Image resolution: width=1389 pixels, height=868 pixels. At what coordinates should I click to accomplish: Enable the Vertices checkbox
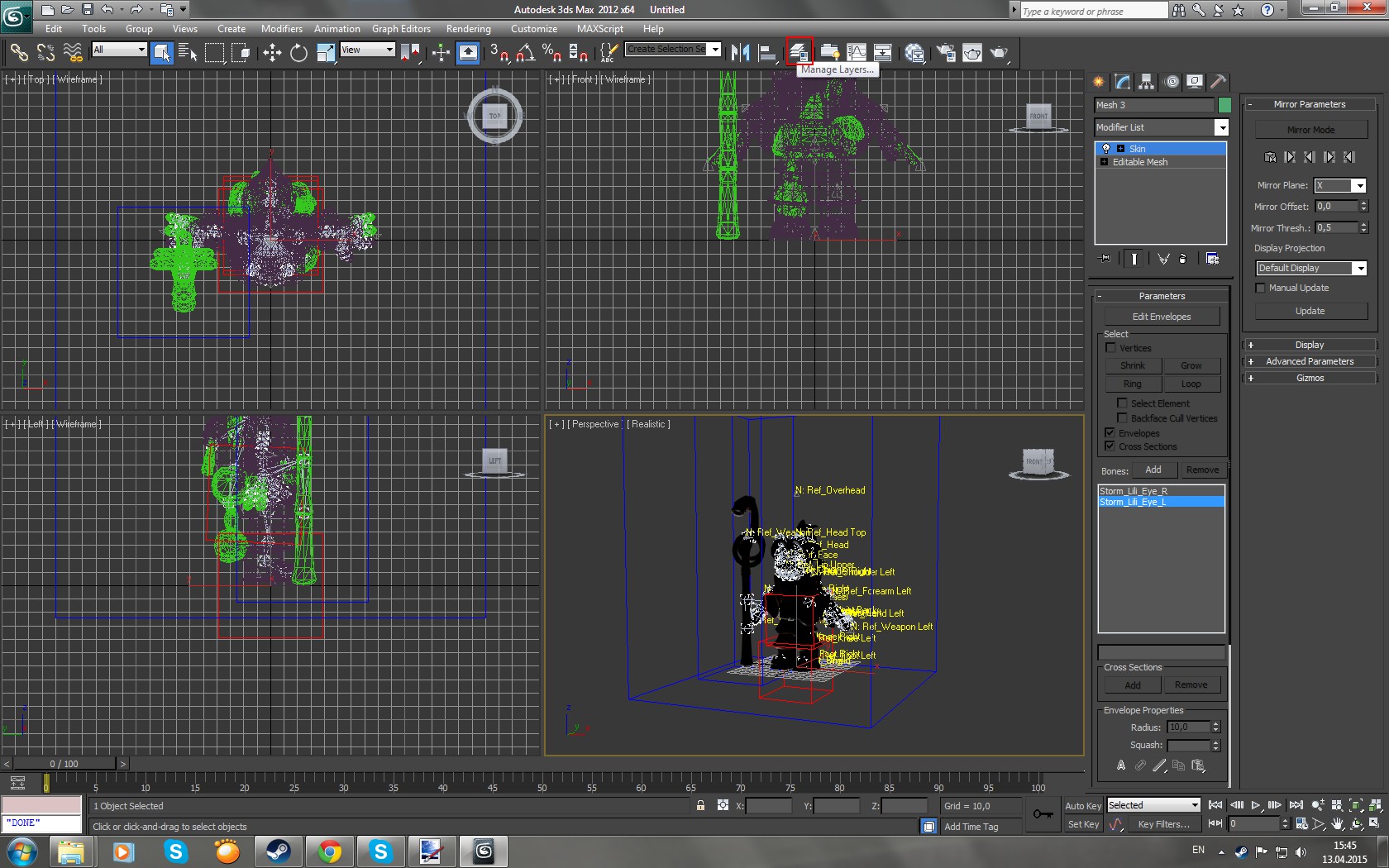click(x=1111, y=348)
